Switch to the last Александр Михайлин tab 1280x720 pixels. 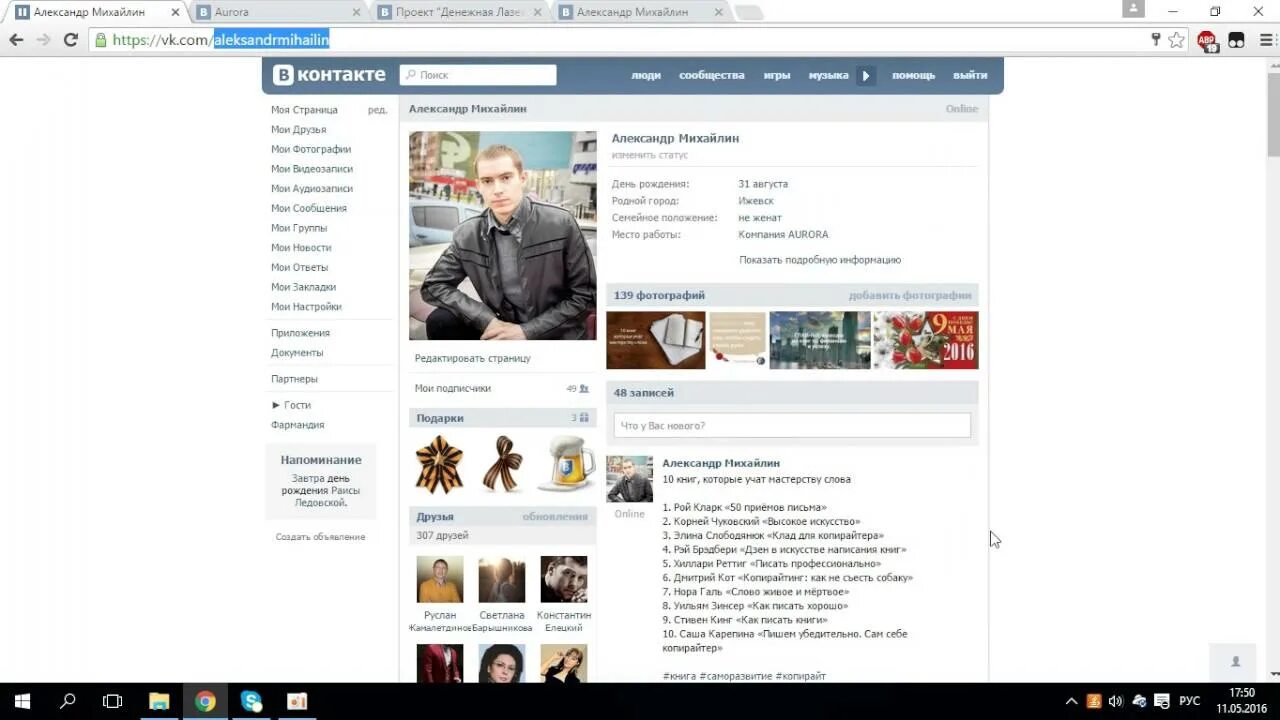pos(640,12)
